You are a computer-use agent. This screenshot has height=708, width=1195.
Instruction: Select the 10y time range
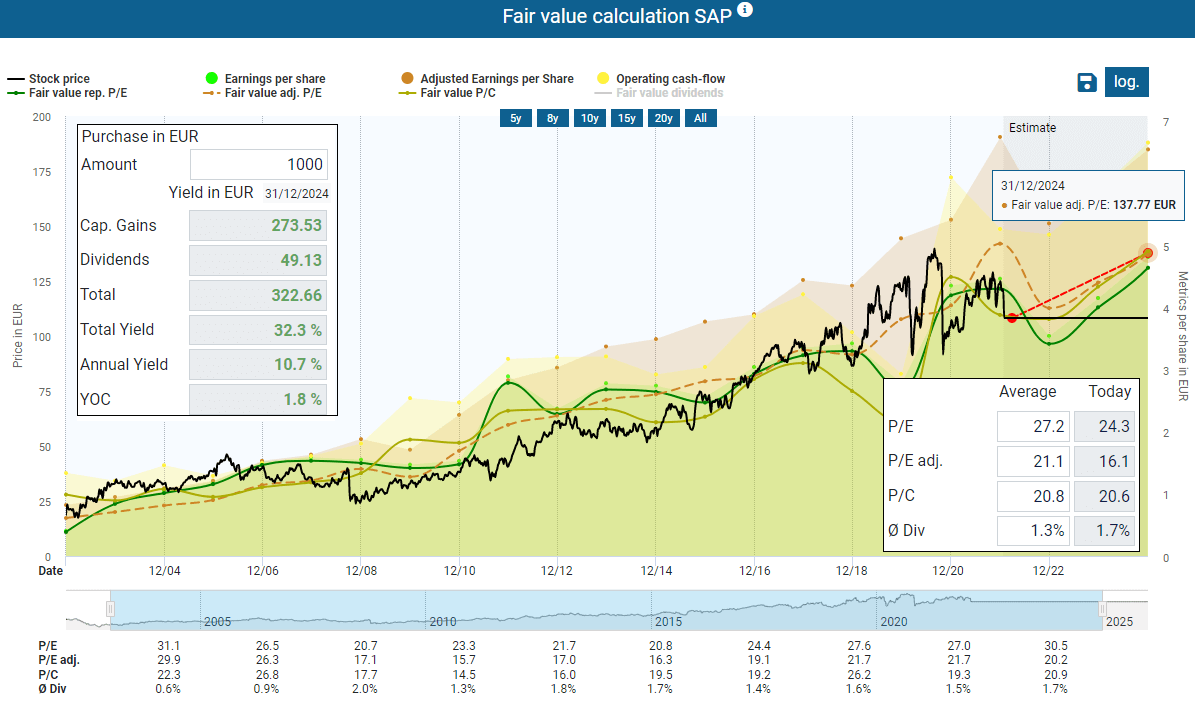click(x=590, y=118)
